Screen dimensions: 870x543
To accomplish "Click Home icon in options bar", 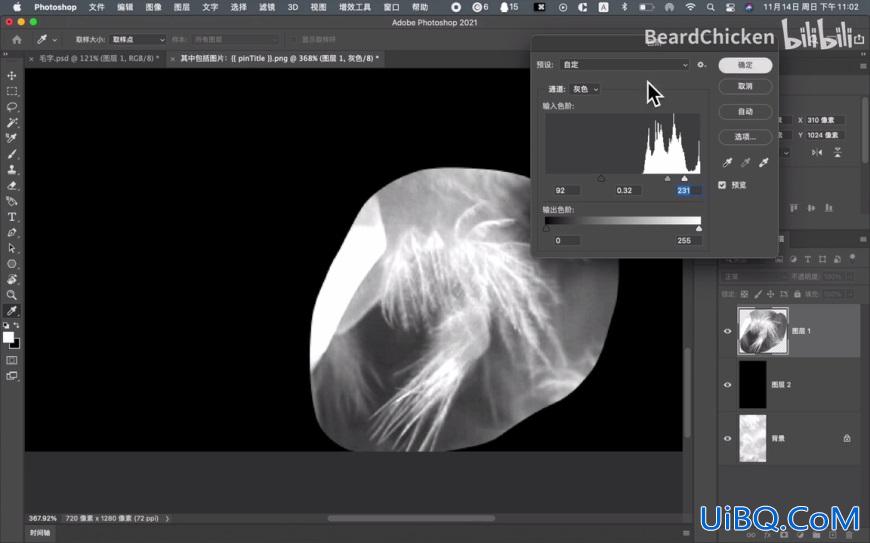I will tap(17, 39).
